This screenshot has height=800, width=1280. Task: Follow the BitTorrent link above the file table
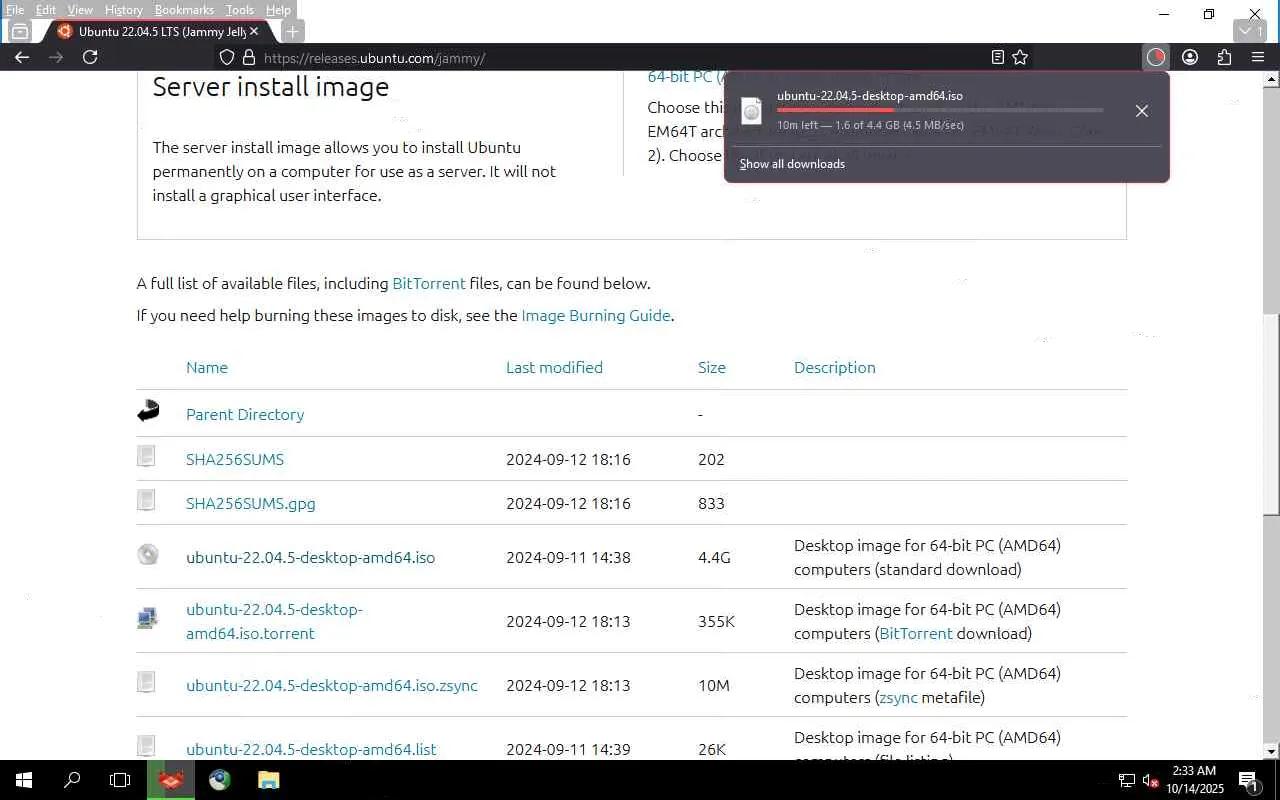[429, 283]
